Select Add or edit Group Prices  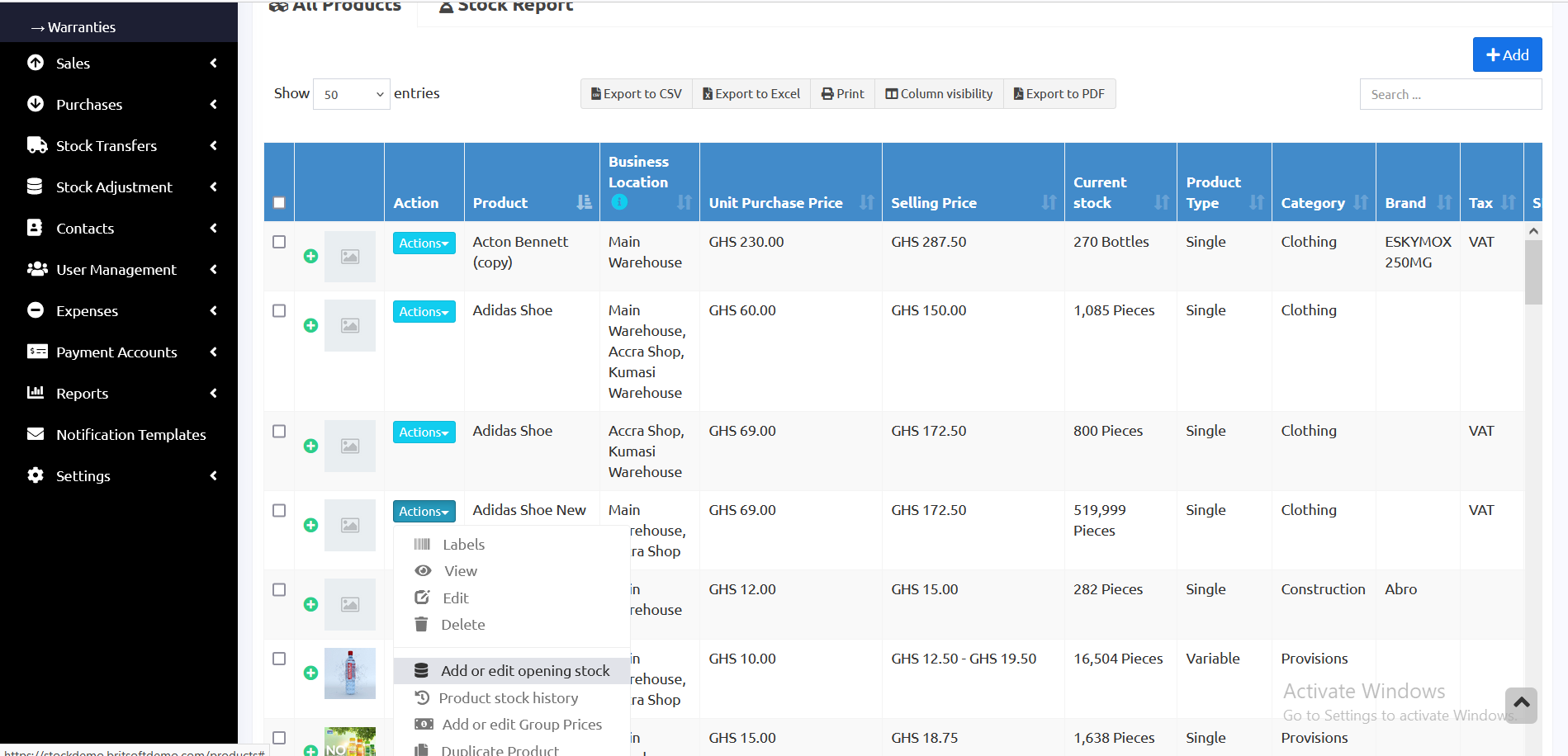pyautogui.click(x=511, y=724)
